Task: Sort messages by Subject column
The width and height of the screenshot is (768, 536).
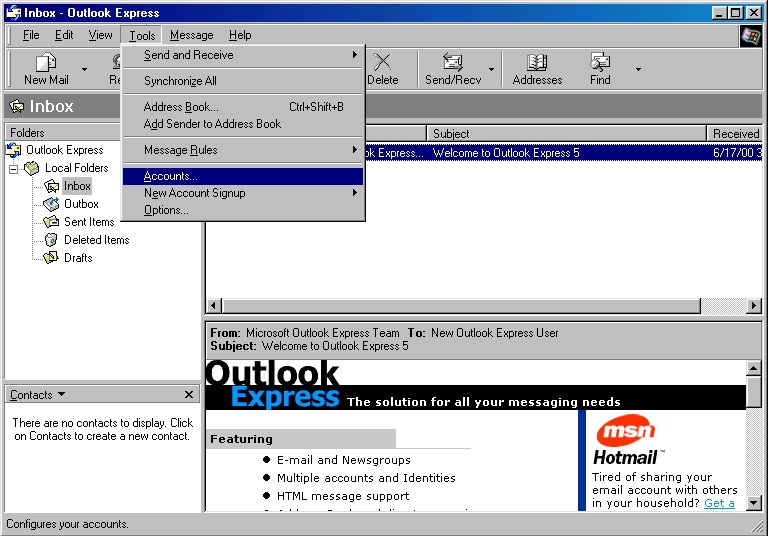Action: (566, 133)
